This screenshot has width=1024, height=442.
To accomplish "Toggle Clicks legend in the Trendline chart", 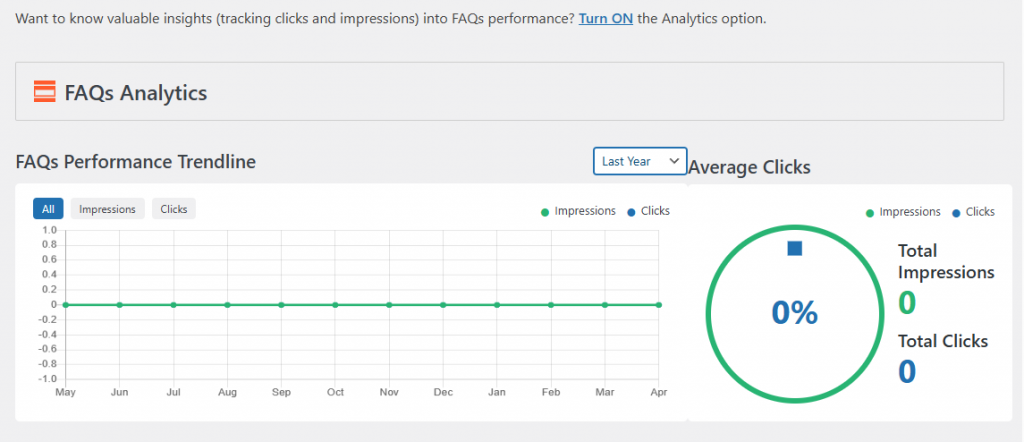I will coord(648,211).
